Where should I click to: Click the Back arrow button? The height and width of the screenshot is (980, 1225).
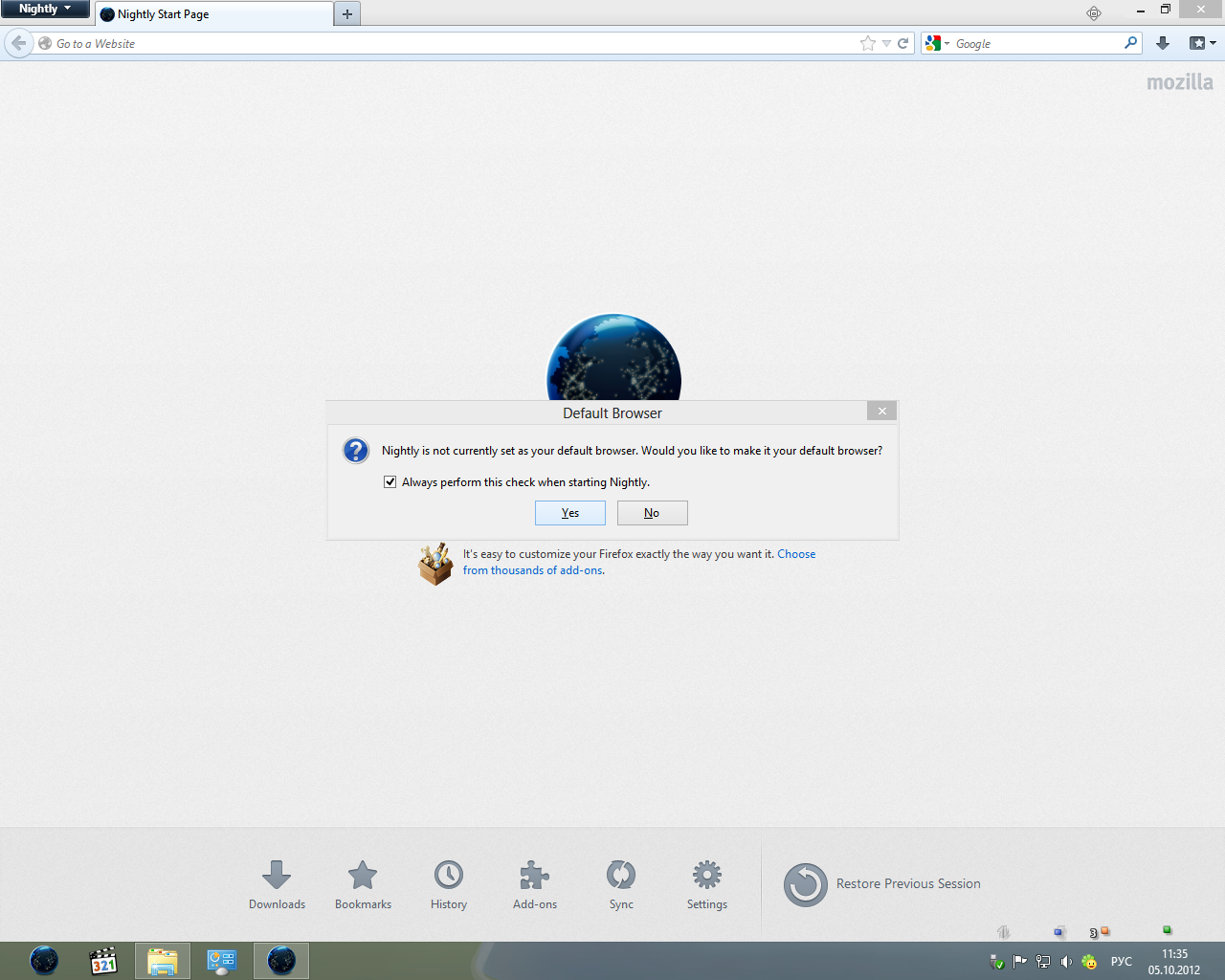[x=18, y=43]
